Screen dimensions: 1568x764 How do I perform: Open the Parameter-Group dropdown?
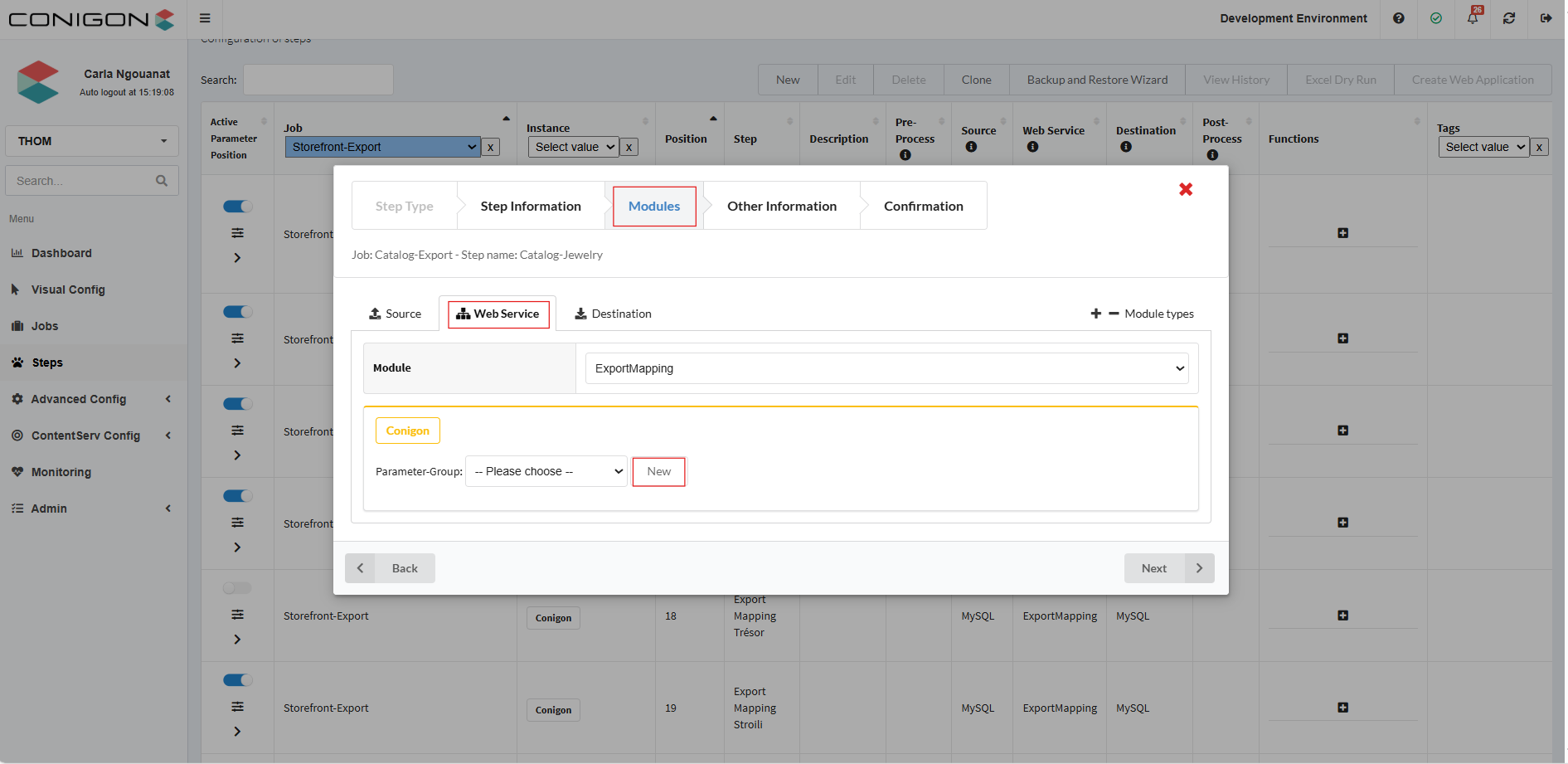[x=546, y=471]
